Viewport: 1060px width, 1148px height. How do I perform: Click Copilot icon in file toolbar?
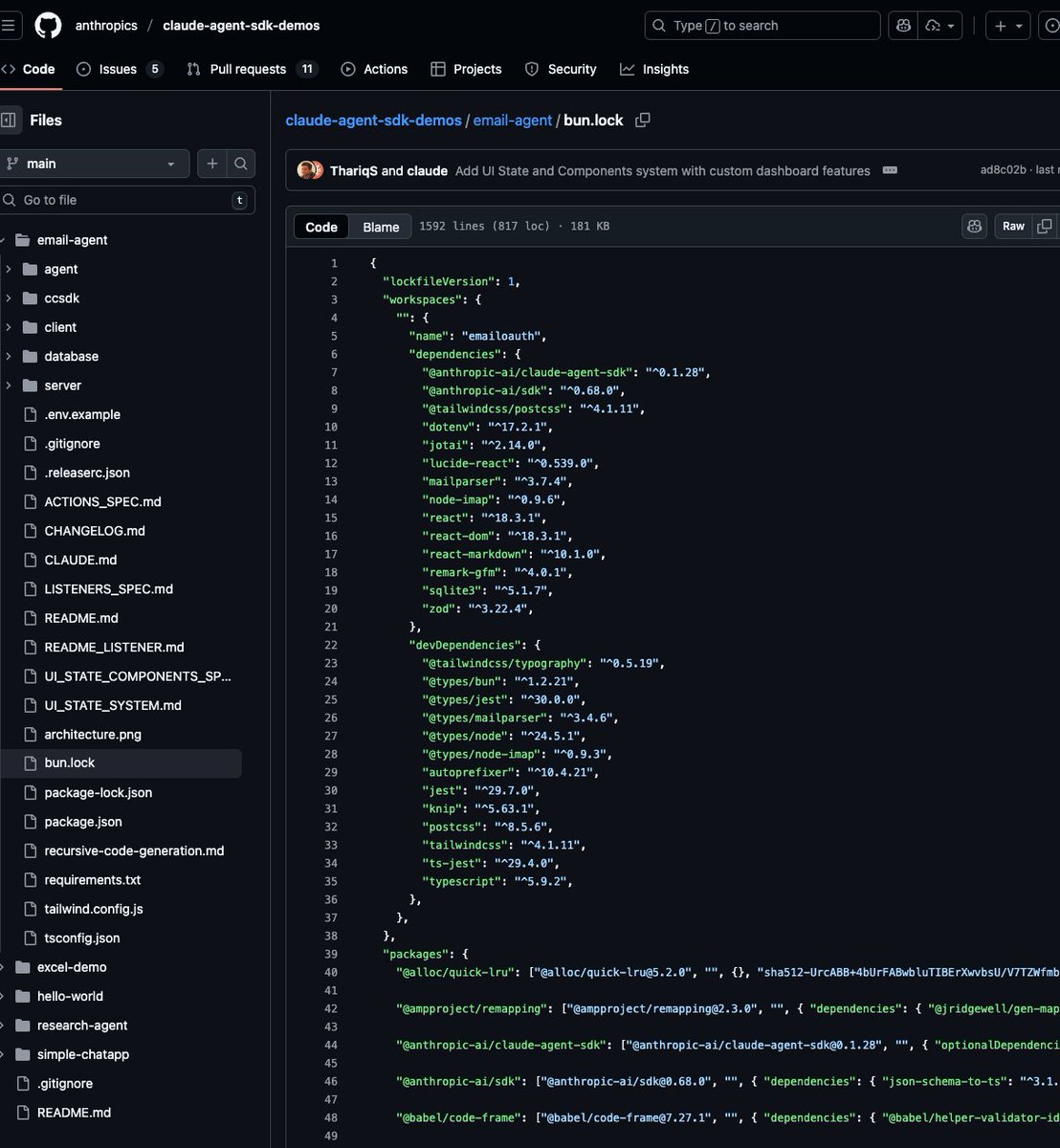[974, 227]
